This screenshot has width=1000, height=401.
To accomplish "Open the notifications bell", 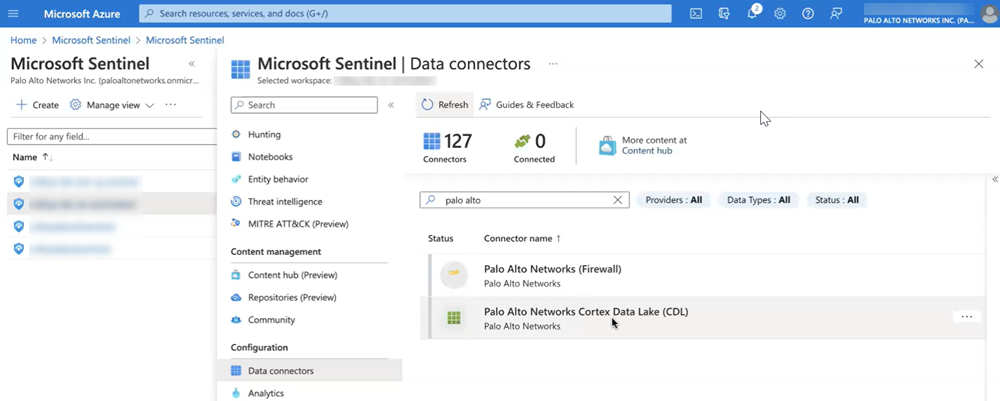I will pyautogui.click(x=752, y=13).
